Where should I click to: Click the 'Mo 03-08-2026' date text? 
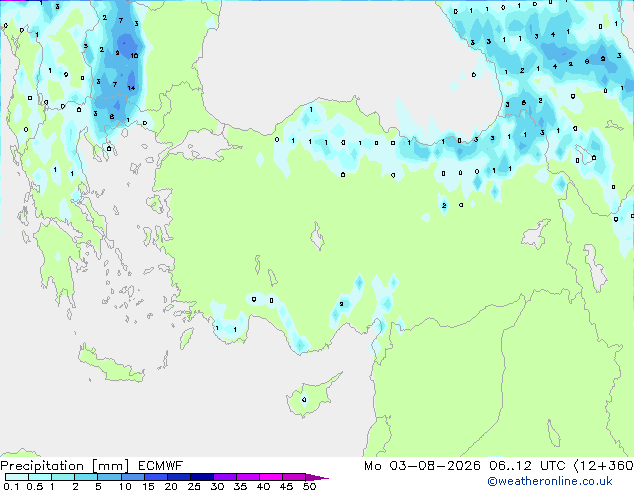click(x=422, y=466)
